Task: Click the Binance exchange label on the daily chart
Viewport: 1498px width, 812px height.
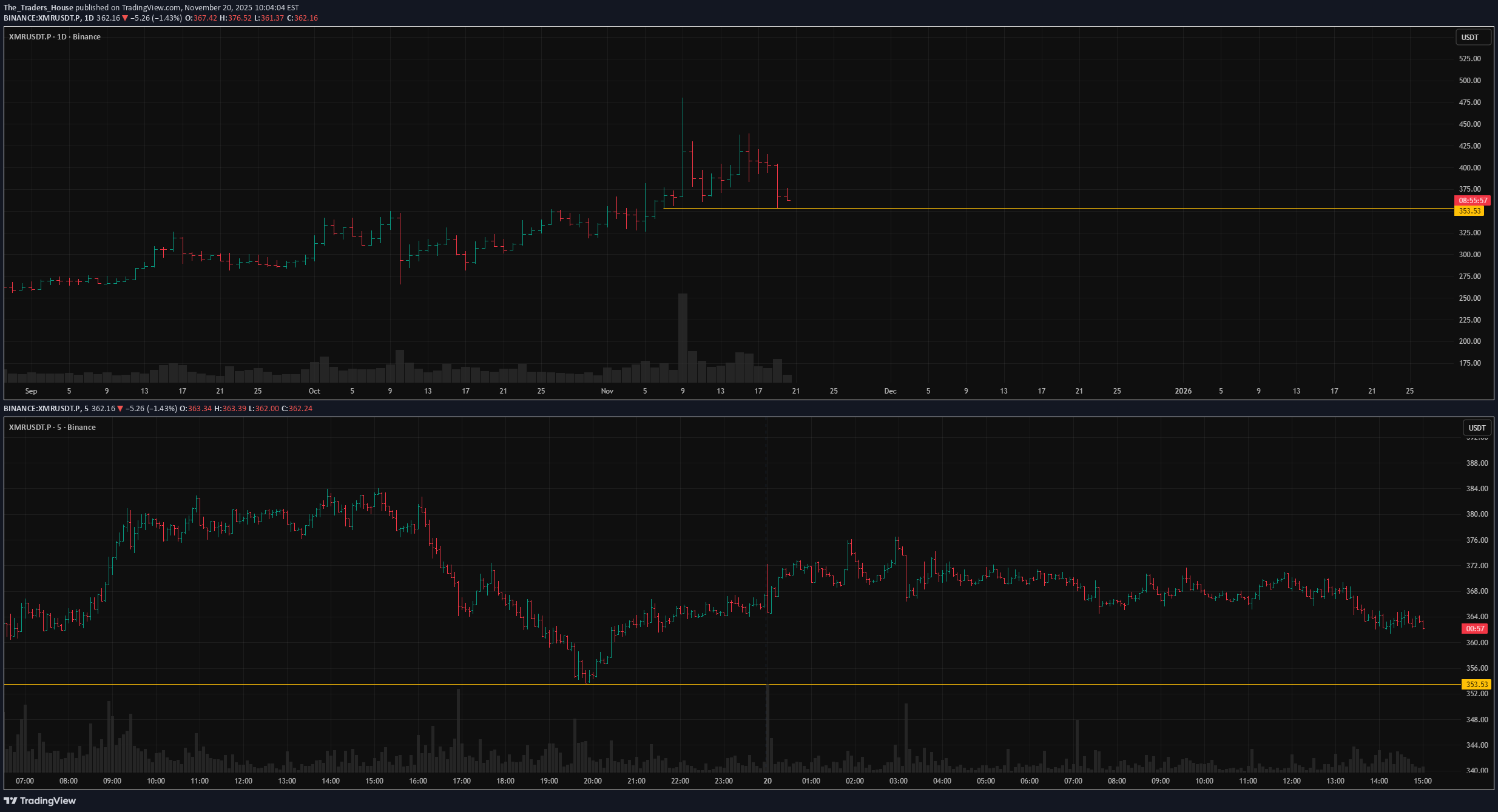Action: click(87, 36)
